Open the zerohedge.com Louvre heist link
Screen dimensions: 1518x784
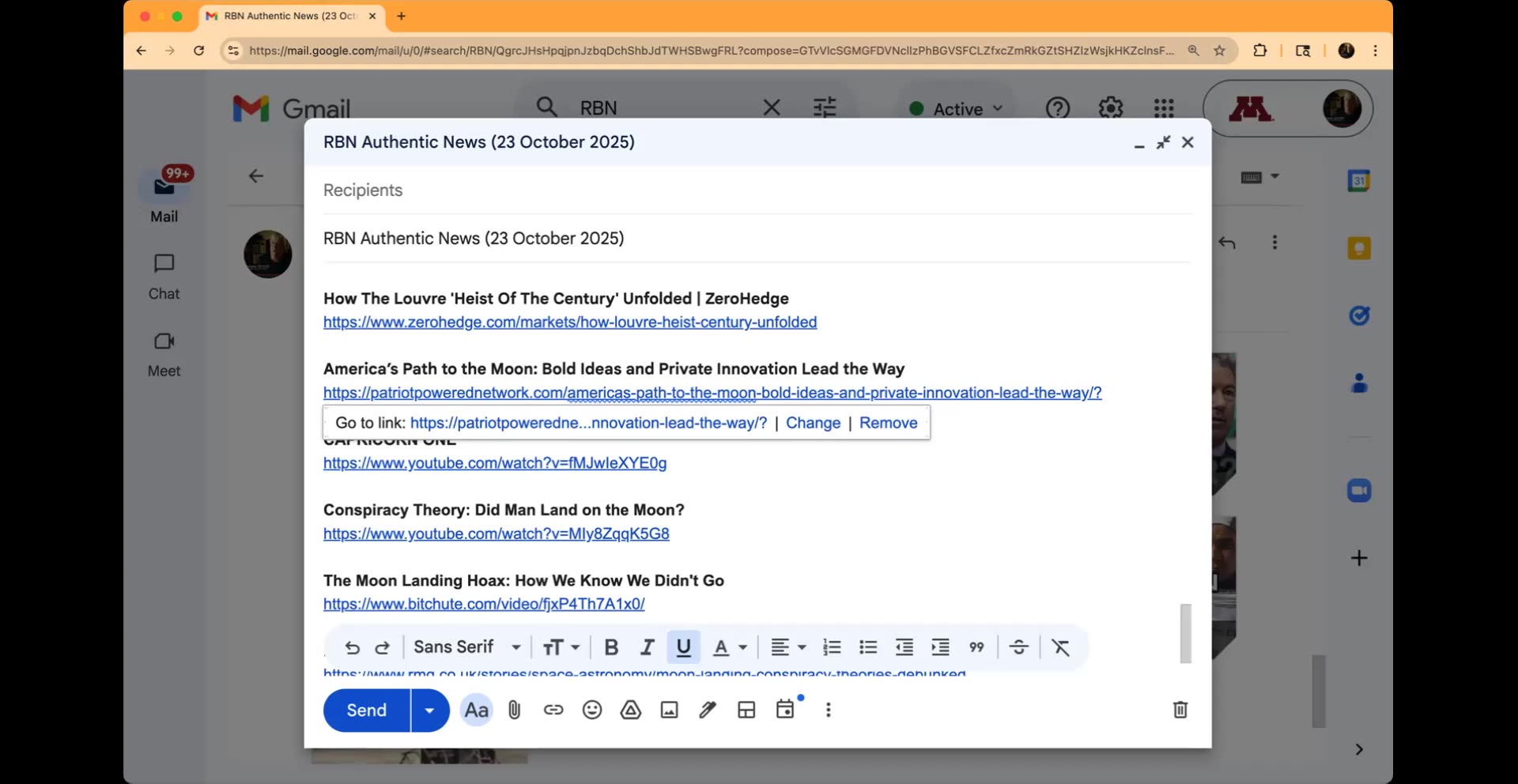pos(570,322)
